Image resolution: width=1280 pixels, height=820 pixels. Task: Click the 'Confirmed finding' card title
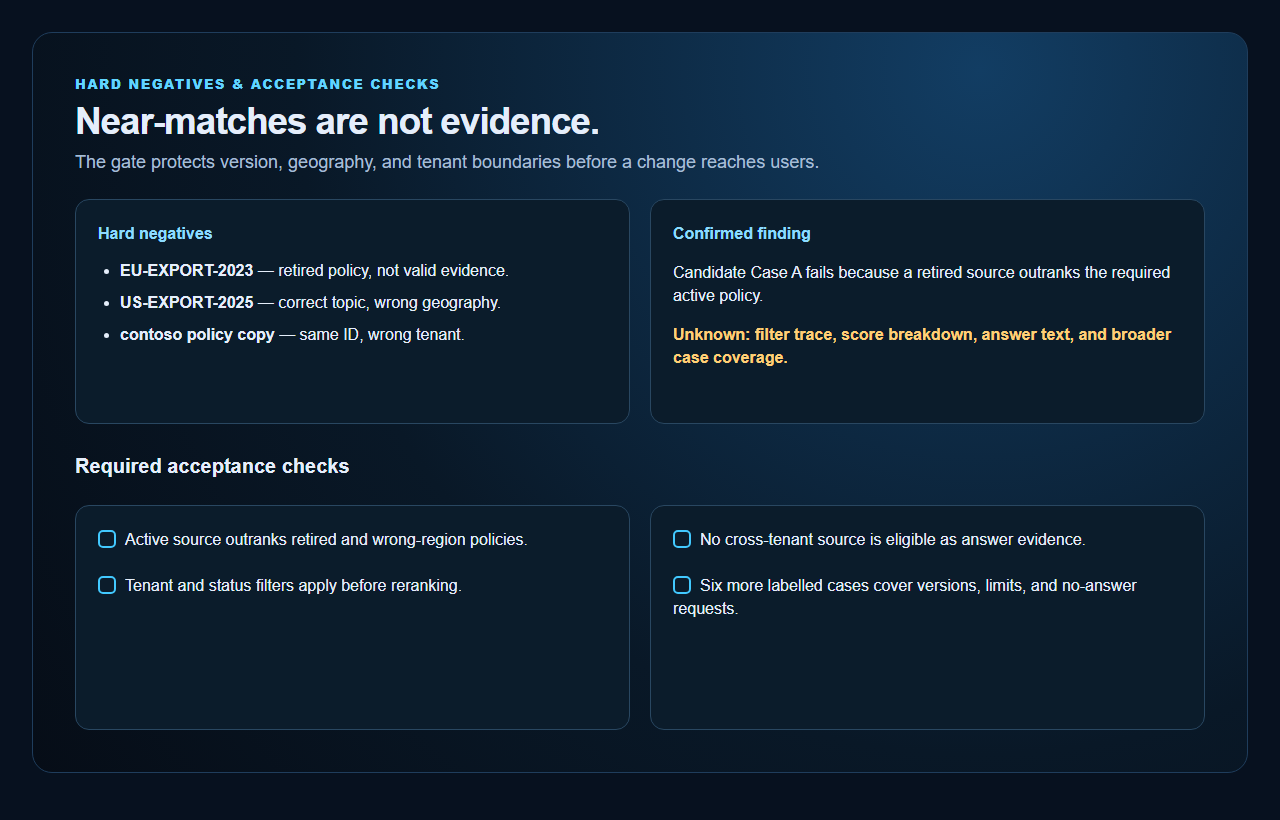pyautogui.click(x=742, y=233)
